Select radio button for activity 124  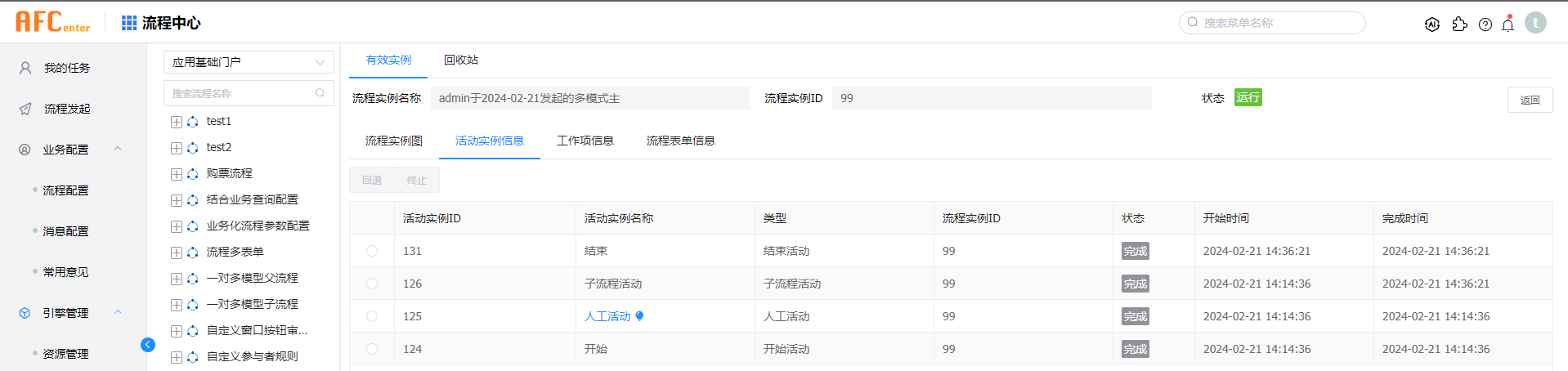tap(372, 349)
